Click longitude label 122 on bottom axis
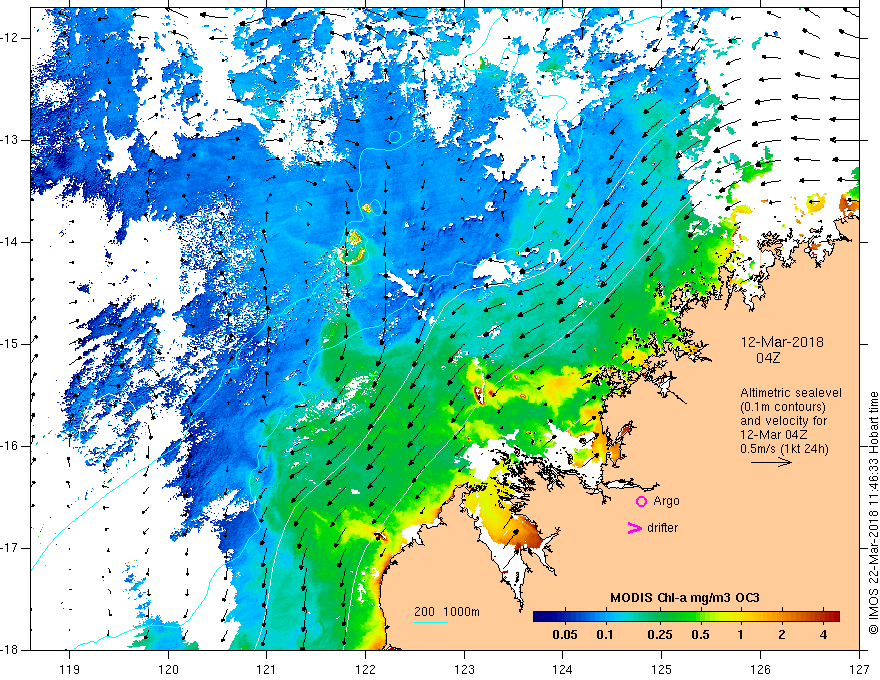 coord(365,669)
